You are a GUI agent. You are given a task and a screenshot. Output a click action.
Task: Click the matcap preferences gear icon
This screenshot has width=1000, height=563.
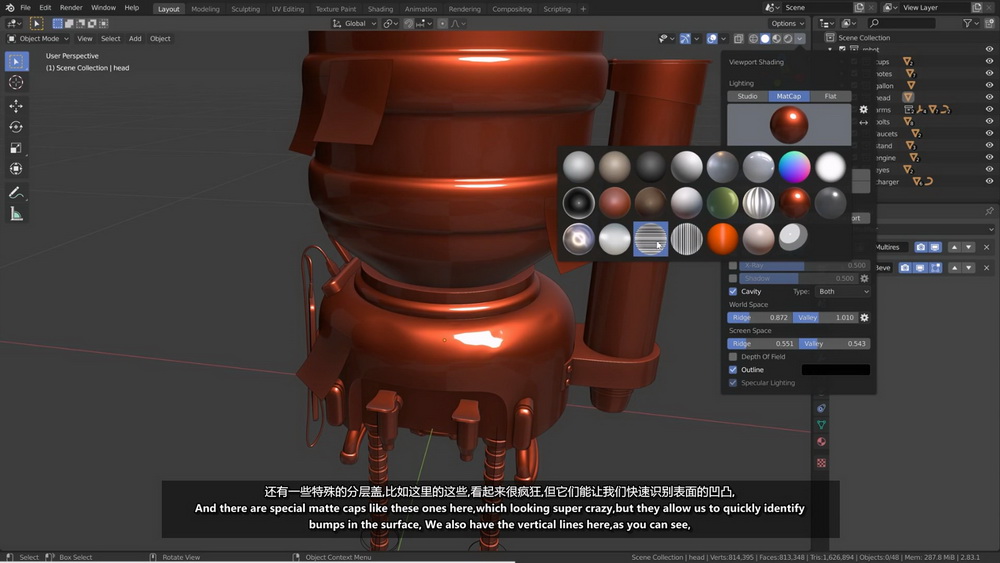pos(864,110)
